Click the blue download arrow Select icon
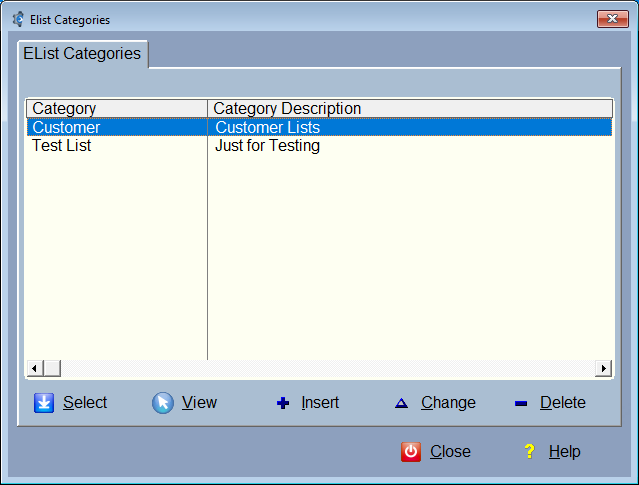This screenshot has height=485, width=639. click(x=44, y=403)
